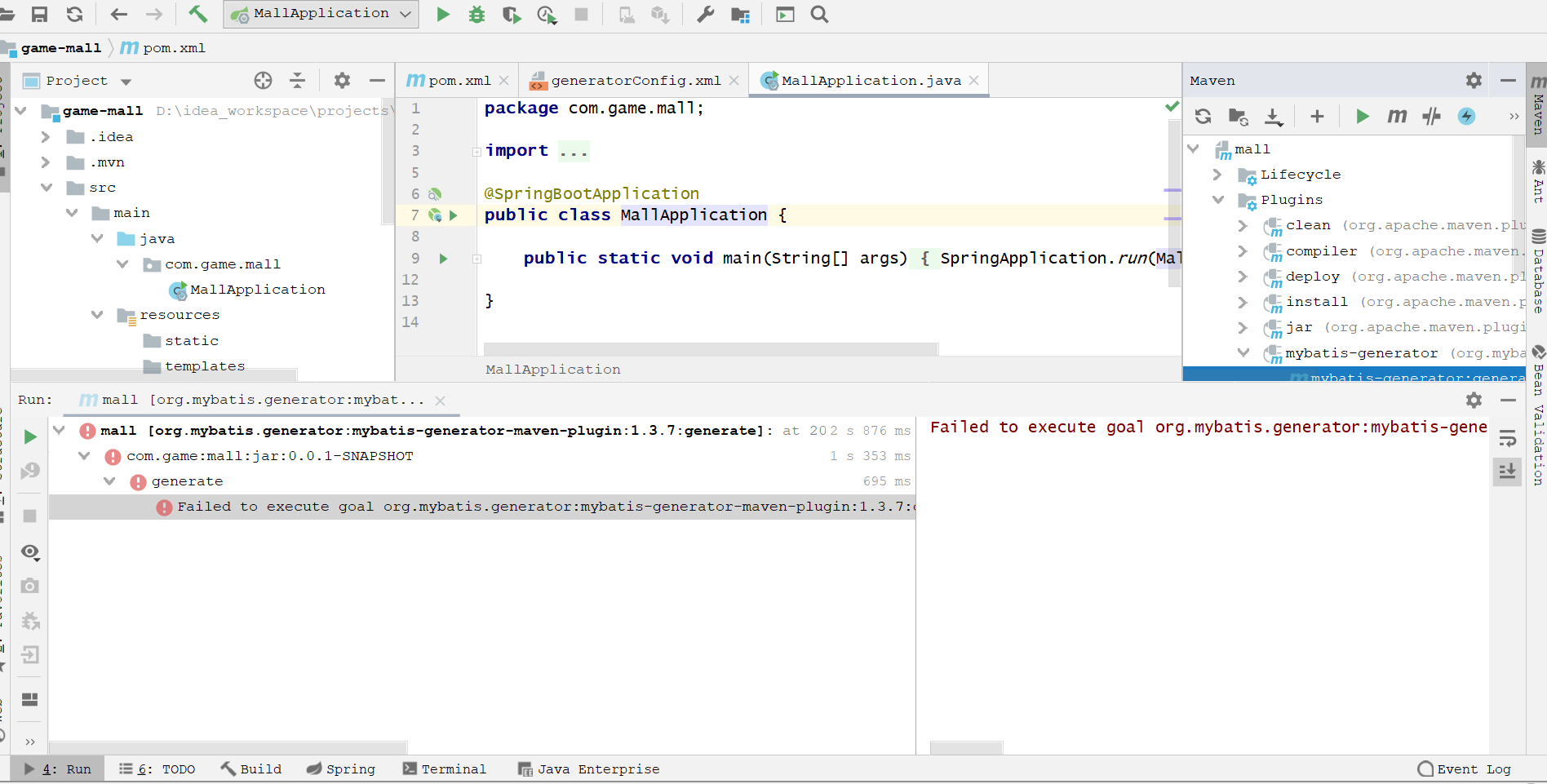The height and width of the screenshot is (784, 1547).
Task: Open the Event Log
Action: point(1465,769)
